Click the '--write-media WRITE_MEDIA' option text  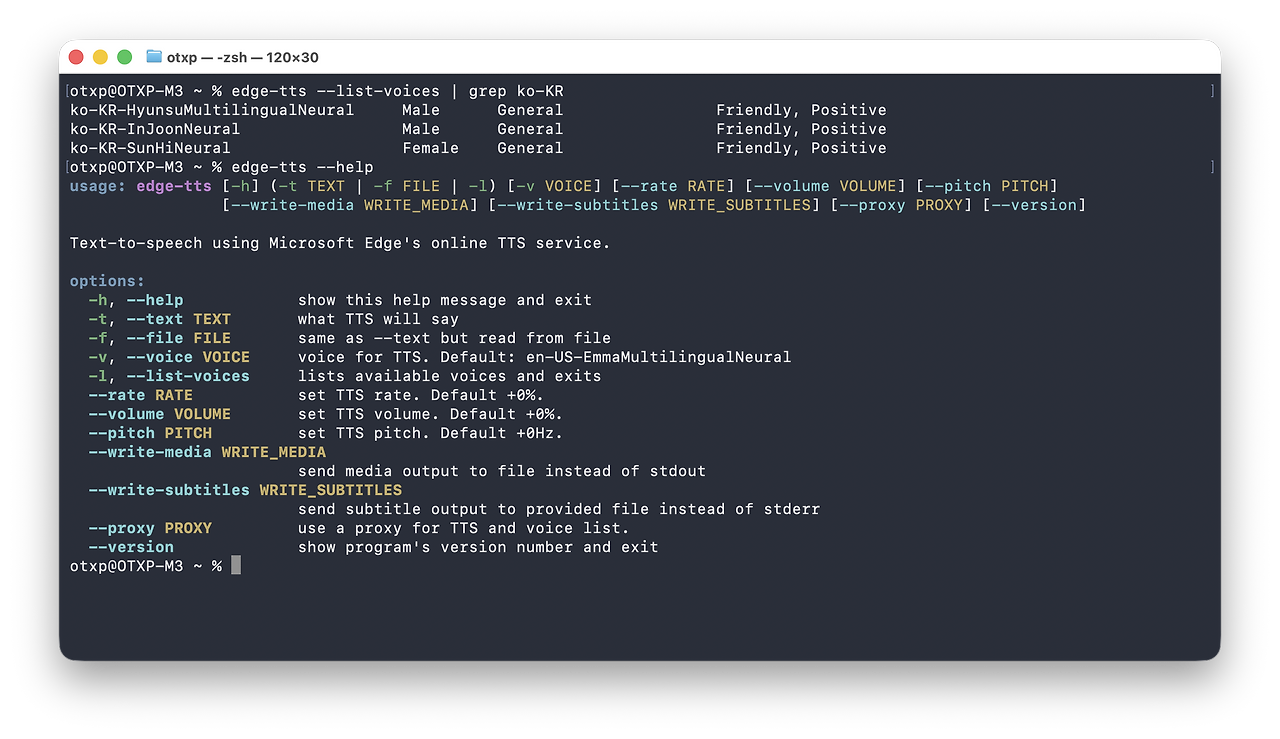click(207, 452)
